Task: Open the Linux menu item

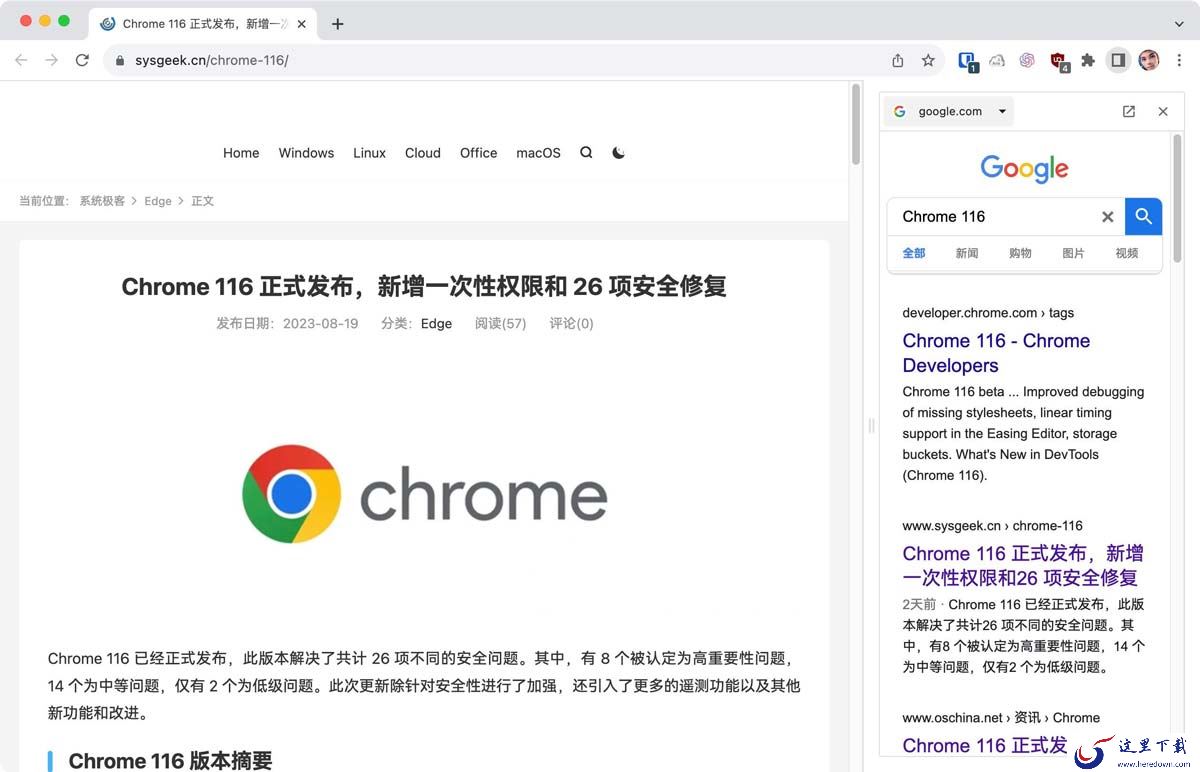Action: click(x=369, y=153)
